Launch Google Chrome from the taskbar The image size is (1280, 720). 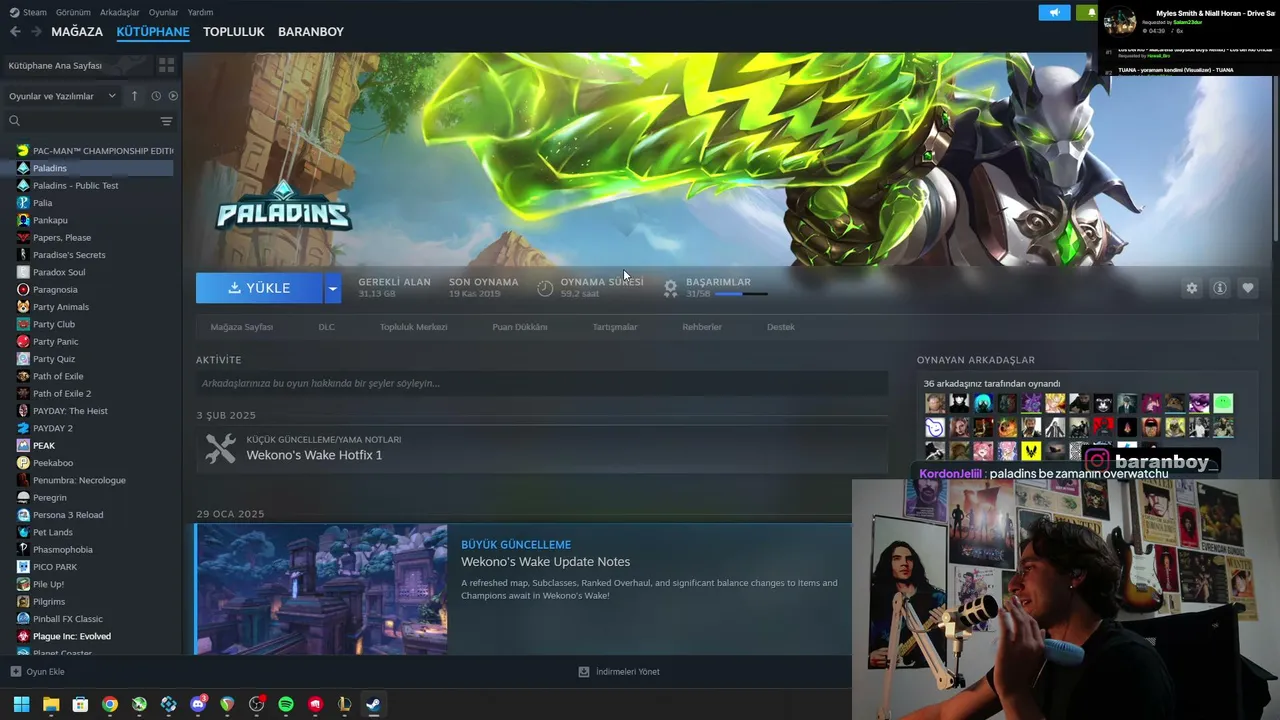pos(110,704)
